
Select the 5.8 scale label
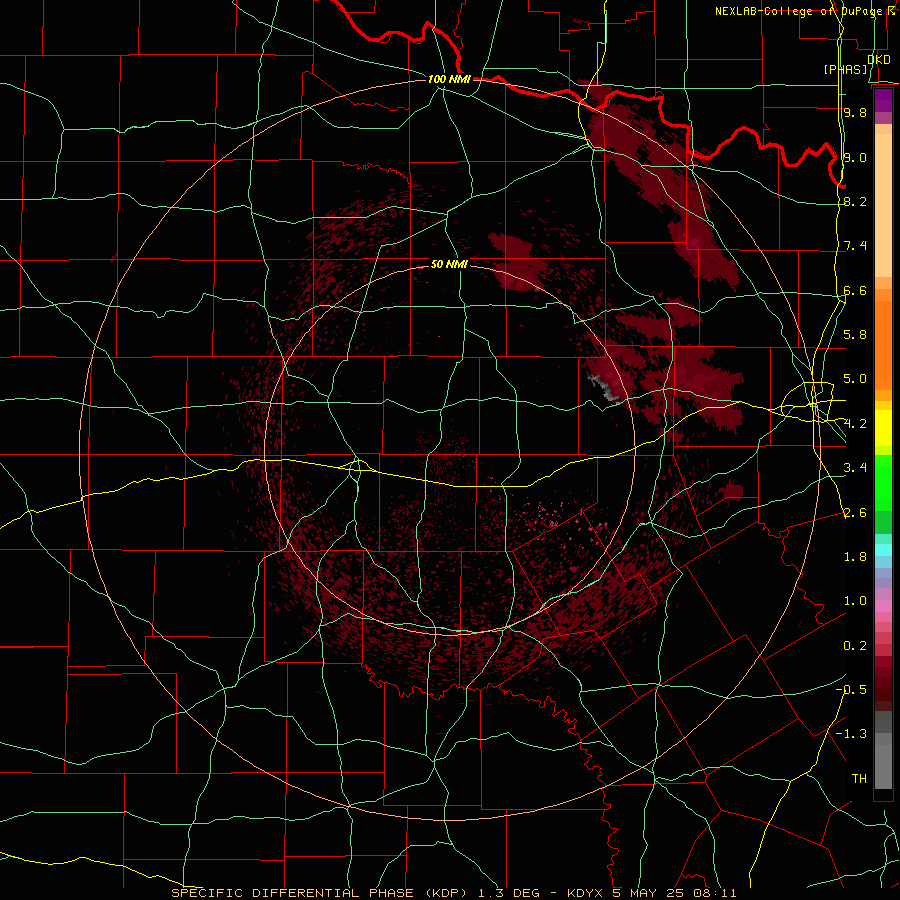[855, 335]
